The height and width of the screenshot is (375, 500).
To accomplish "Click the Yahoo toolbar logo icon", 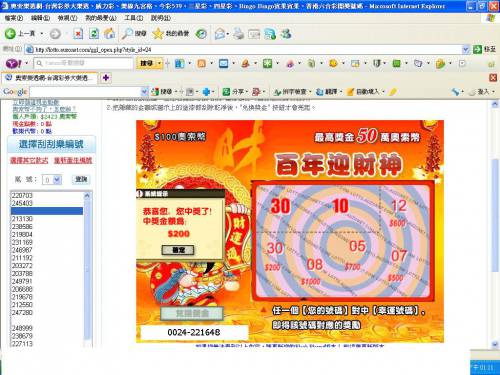I will pos(14,63).
